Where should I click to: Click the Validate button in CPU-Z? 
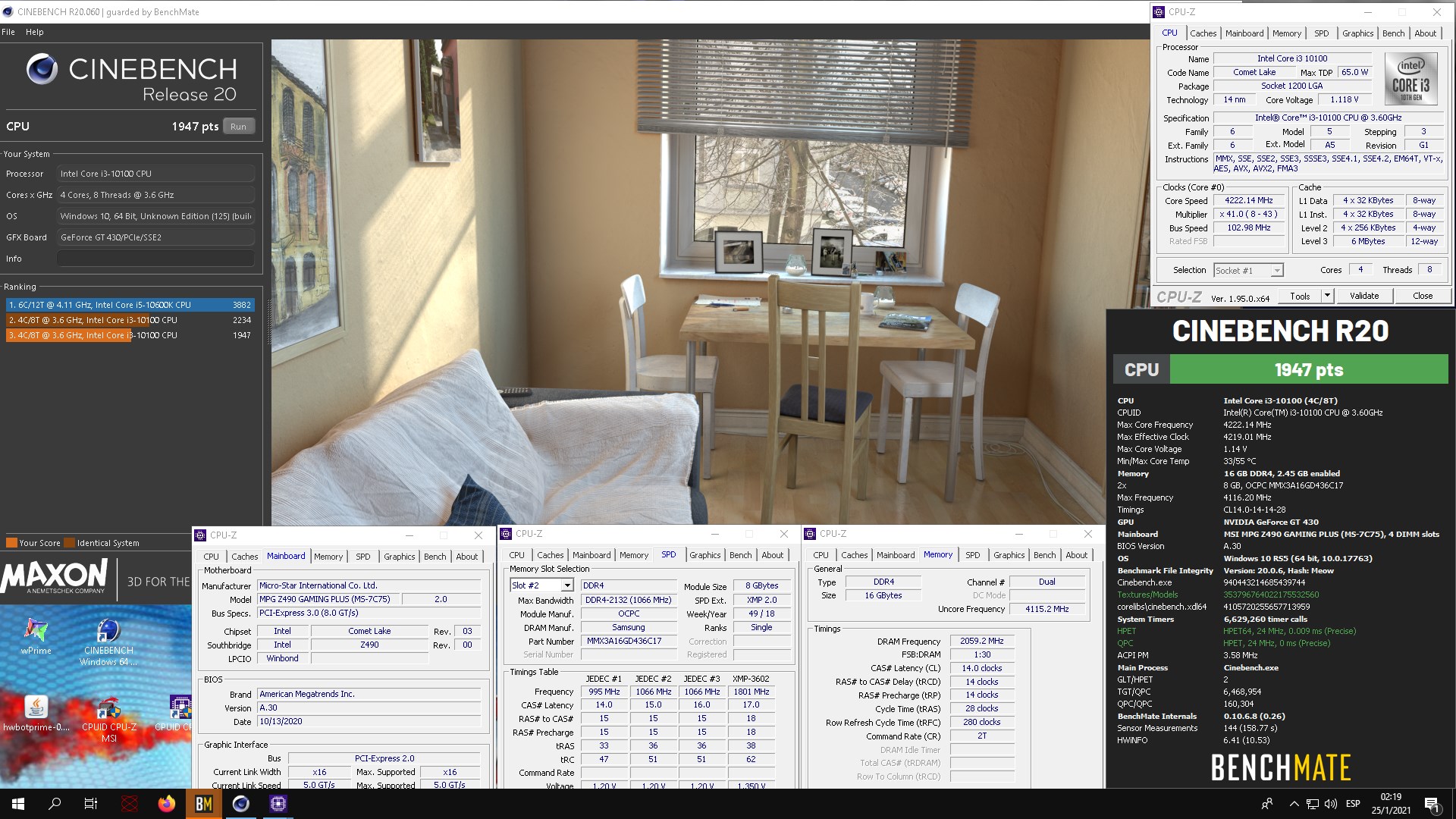coord(1363,296)
